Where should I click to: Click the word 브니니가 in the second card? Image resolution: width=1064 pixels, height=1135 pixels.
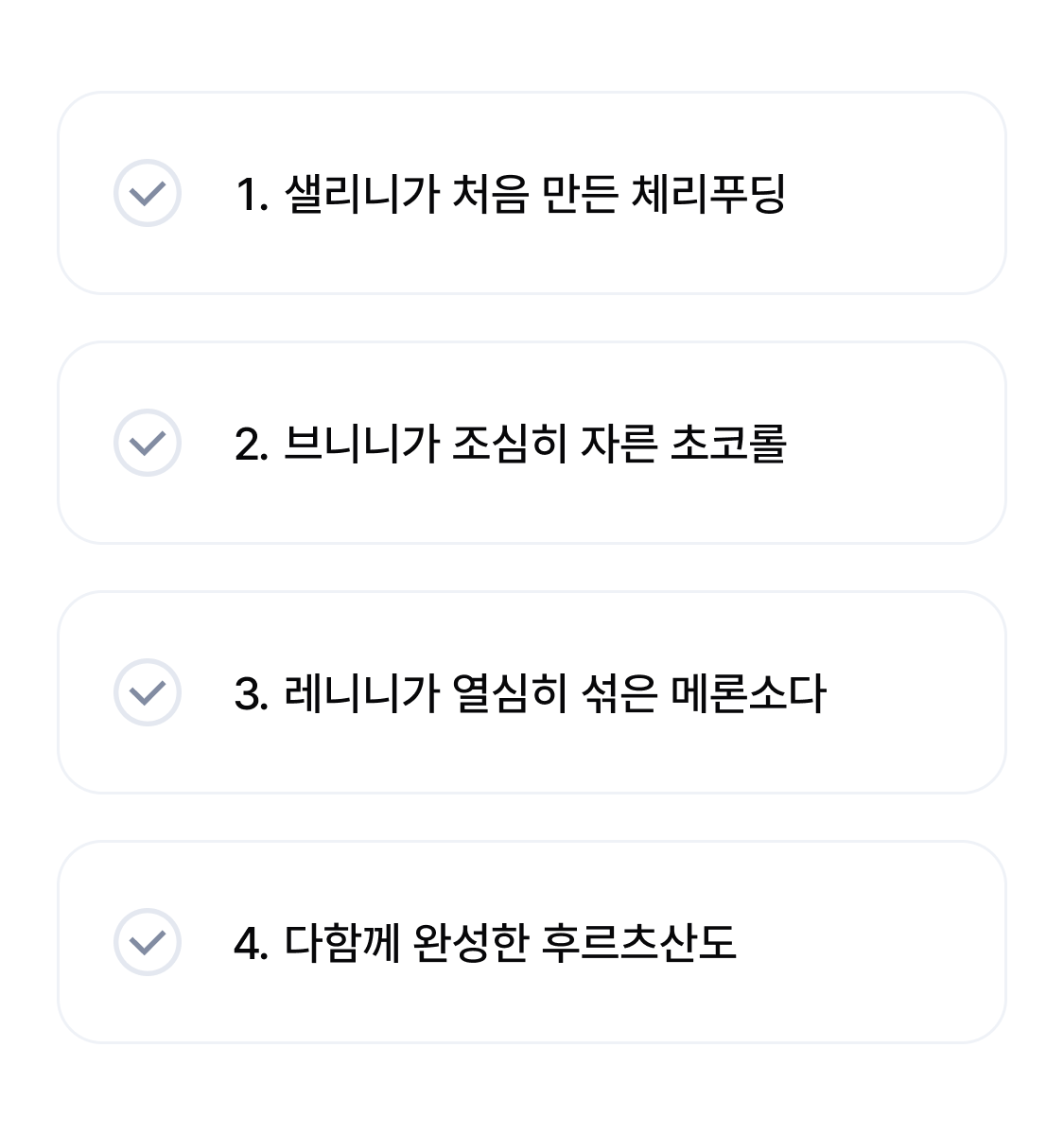361,444
